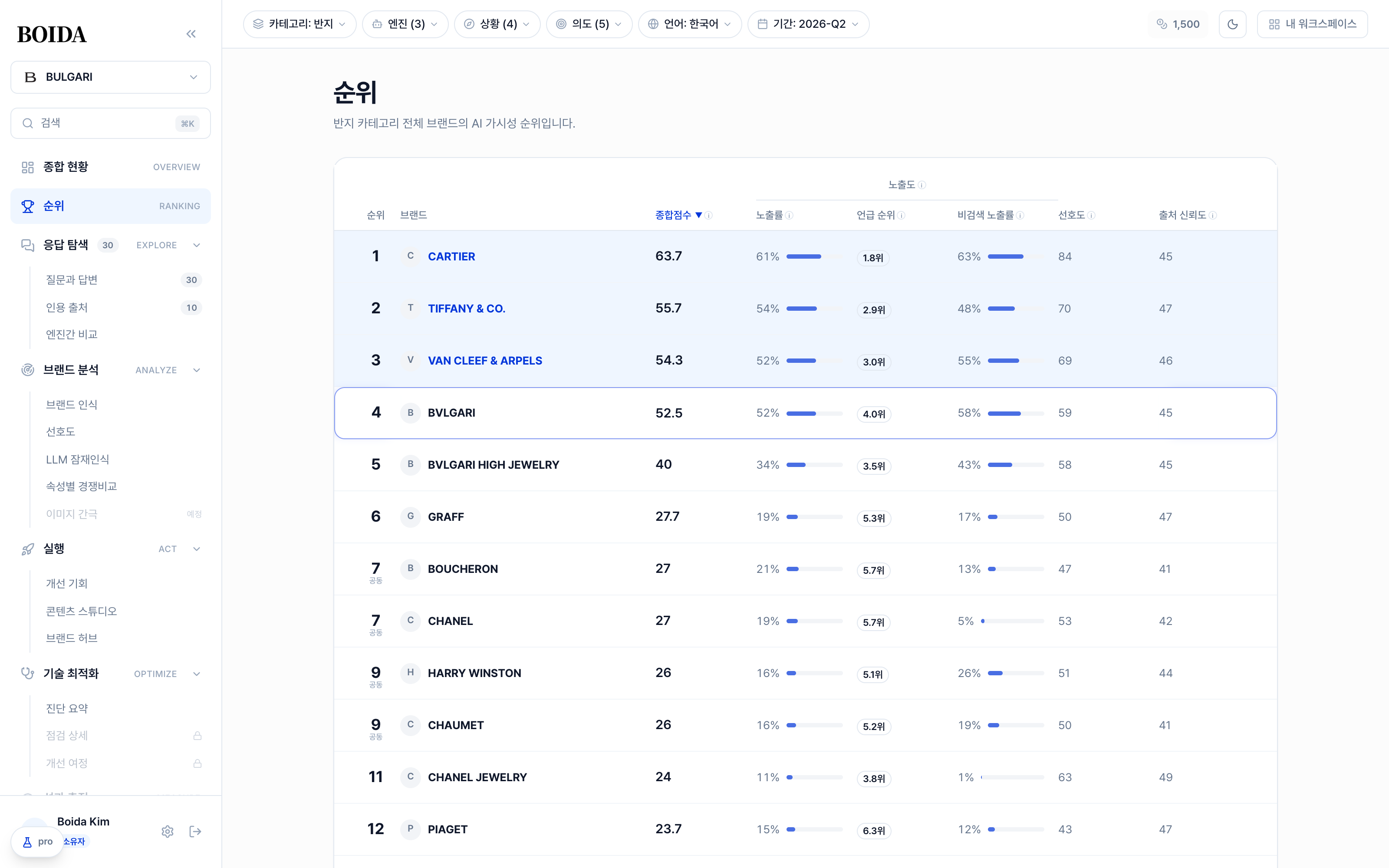Image resolution: width=1389 pixels, height=868 pixels.
Task: Select the BVLGARI rank 4 row
Action: (805, 413)
